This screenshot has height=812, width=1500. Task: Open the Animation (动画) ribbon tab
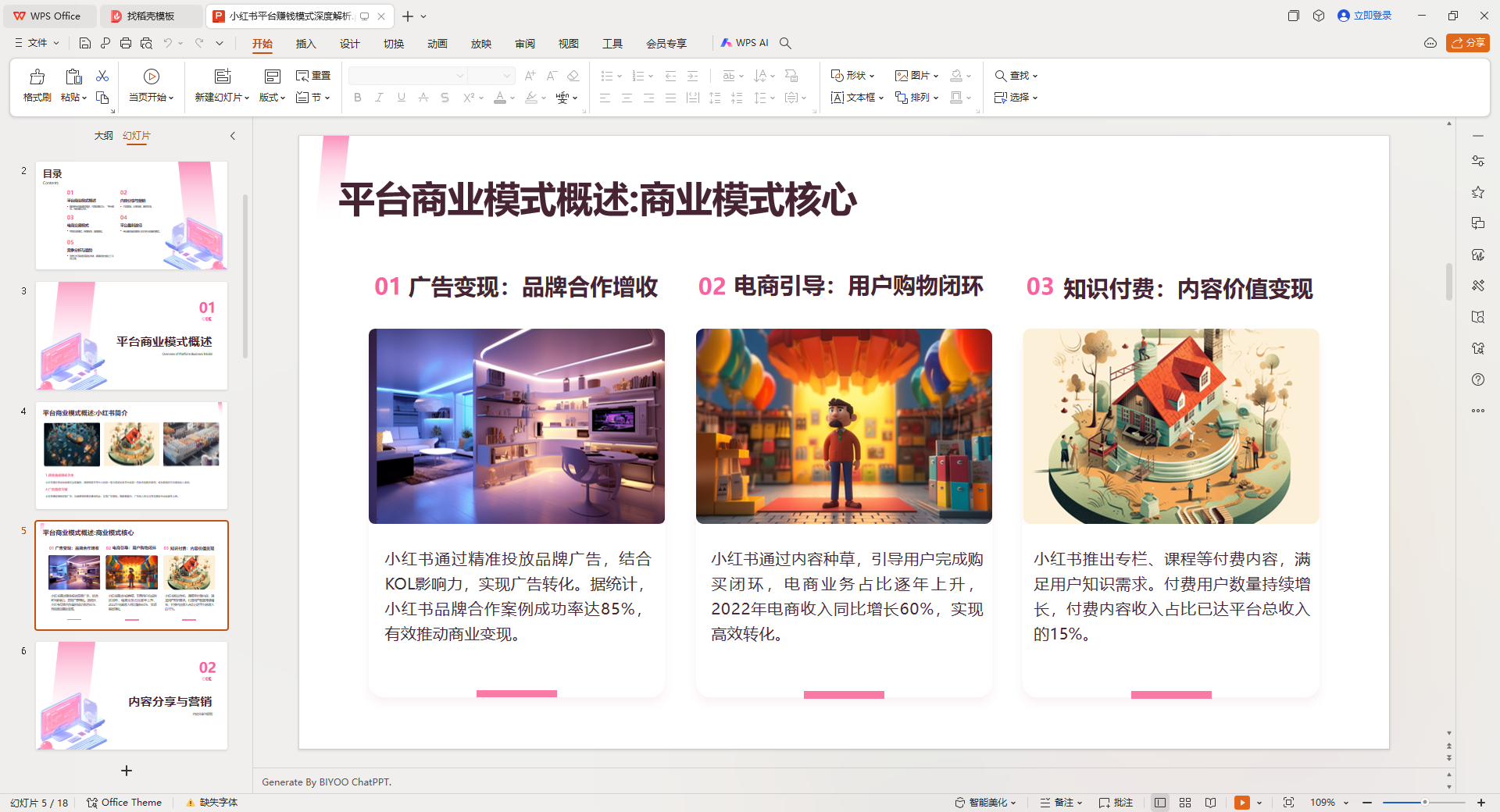pos(437,44)
